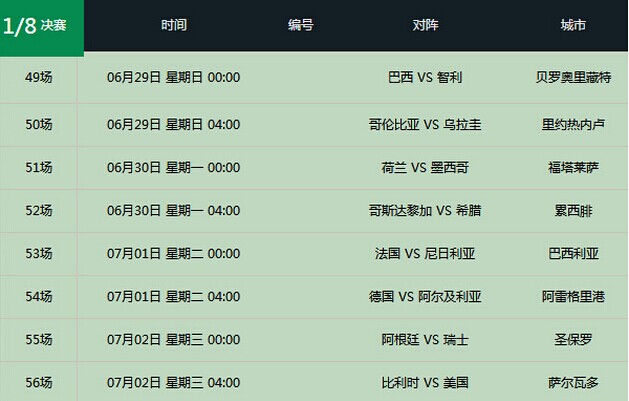
Task: Click the city 福塔莱萨
Action: point(573,167)
